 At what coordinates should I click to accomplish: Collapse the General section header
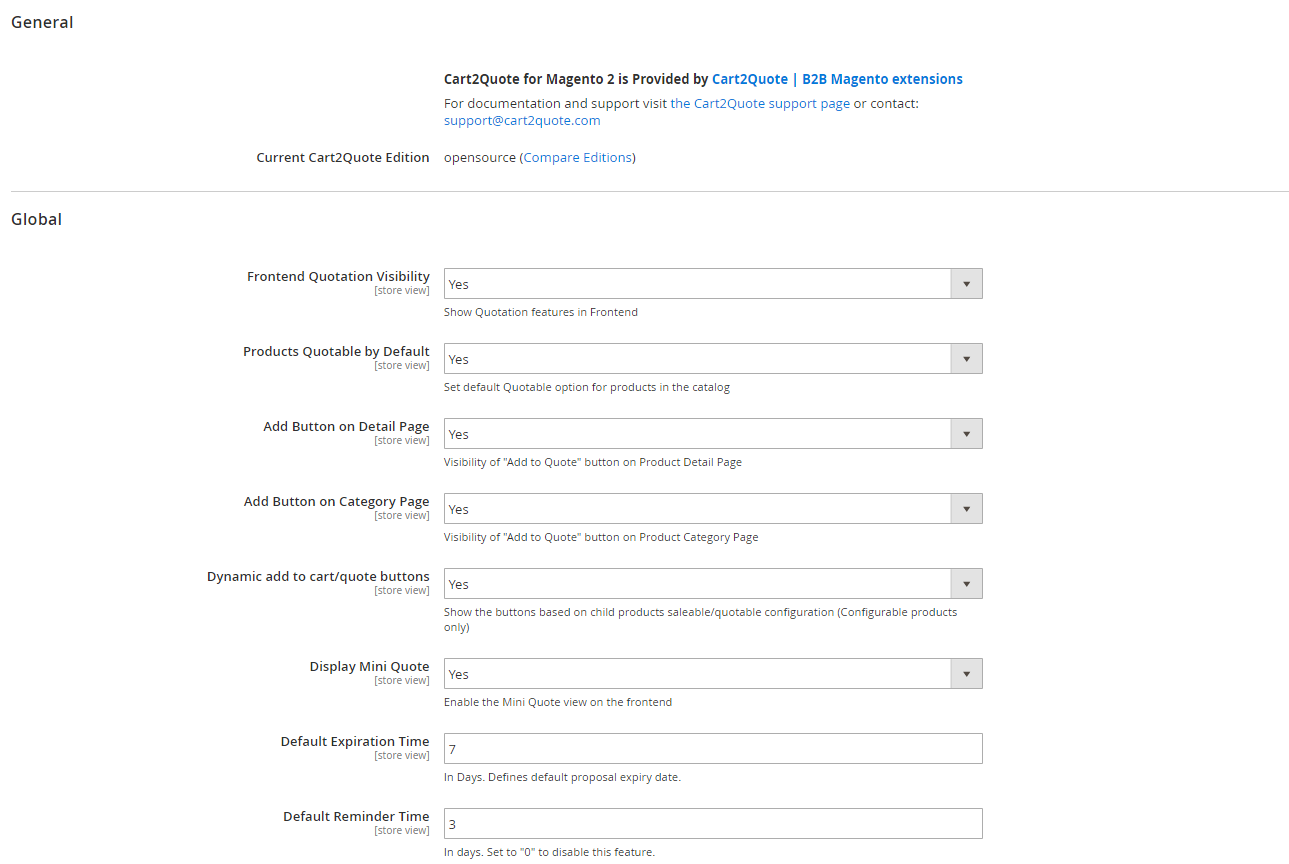click(x=42, y=22)
